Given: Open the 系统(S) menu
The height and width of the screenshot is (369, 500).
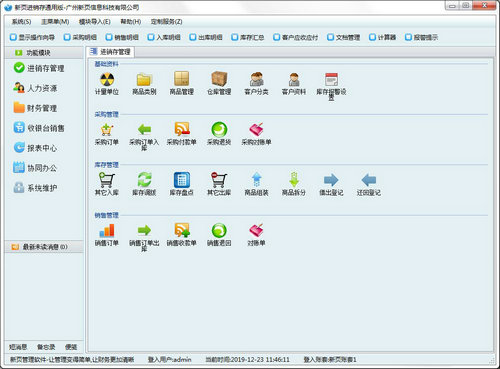Looking at the screenshot, I should click(21, 22).
